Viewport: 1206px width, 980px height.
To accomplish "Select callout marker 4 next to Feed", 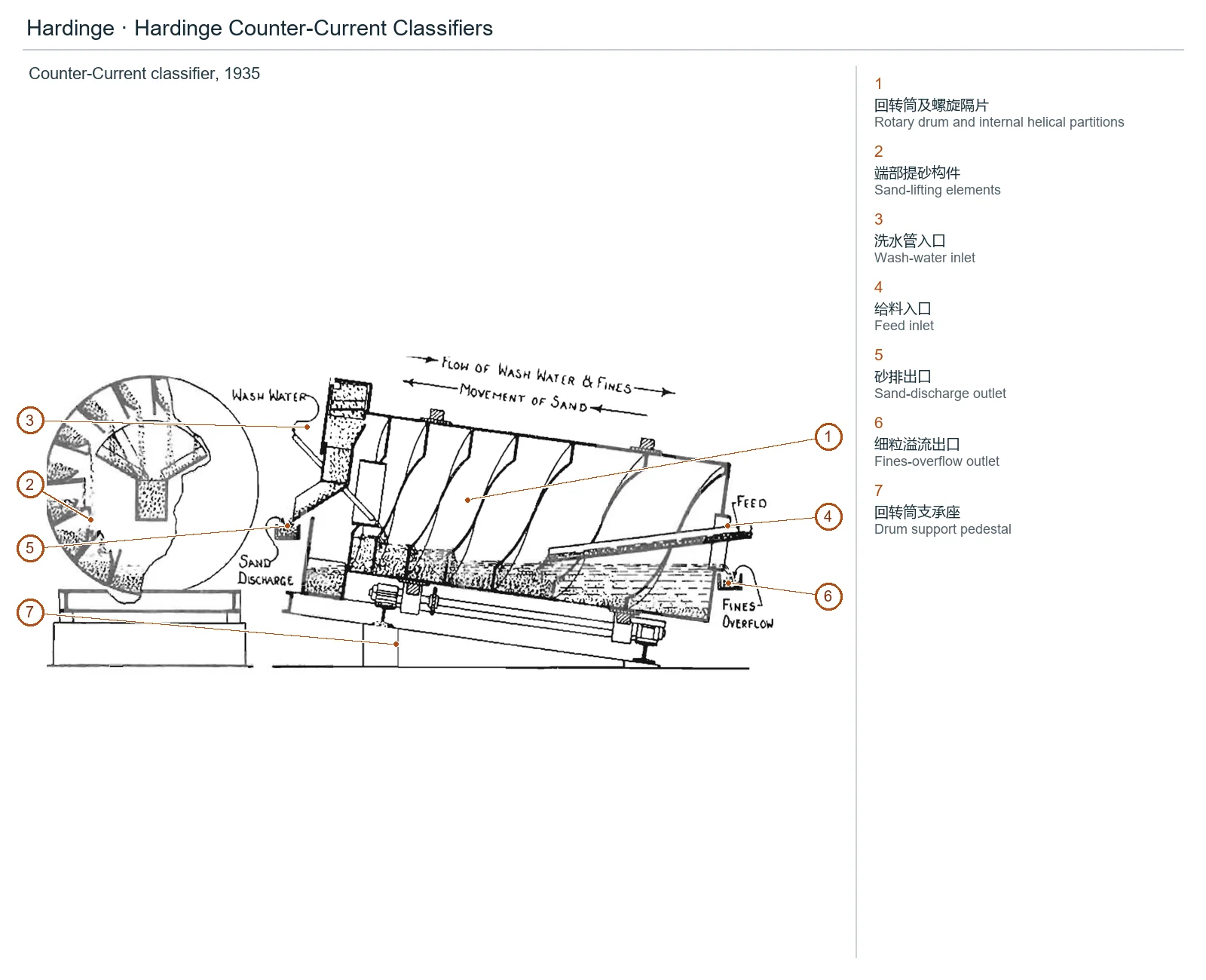I will pyautogui.click(x=828, y=516).
